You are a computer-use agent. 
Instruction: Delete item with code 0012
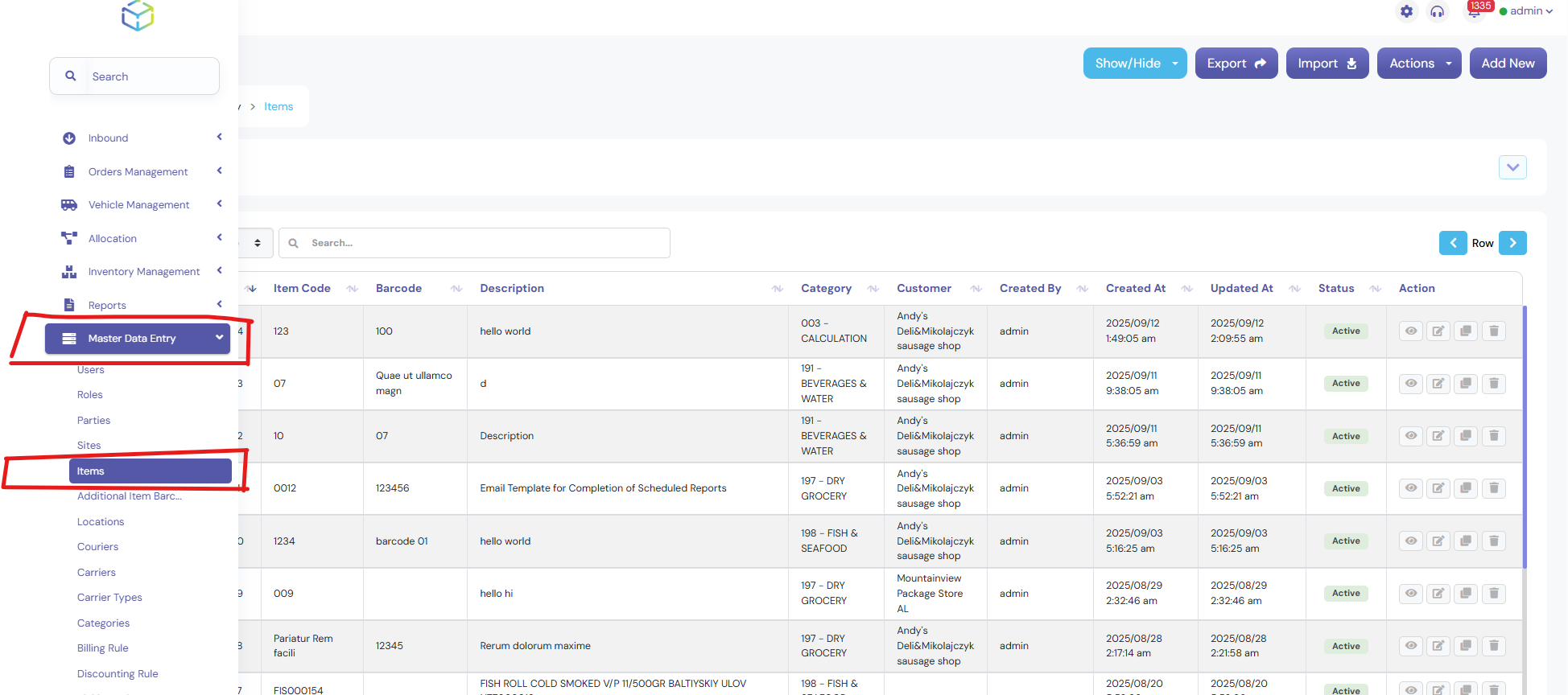tap(1494, 488)
